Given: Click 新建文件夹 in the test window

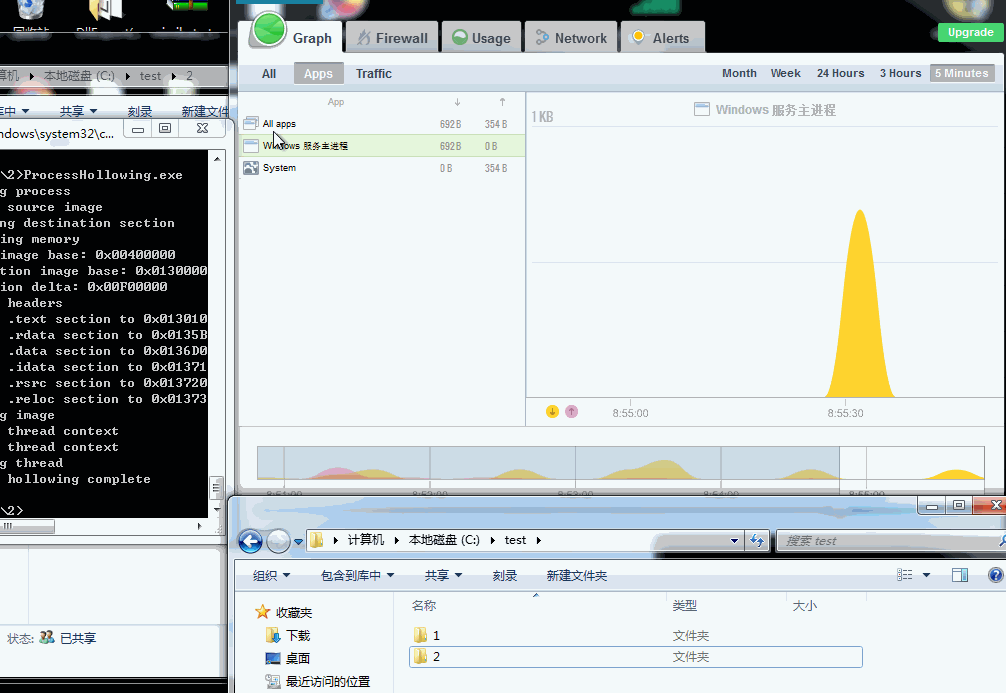Looking at the screenshot, I should pyautogui.click(x=577, y=576).
